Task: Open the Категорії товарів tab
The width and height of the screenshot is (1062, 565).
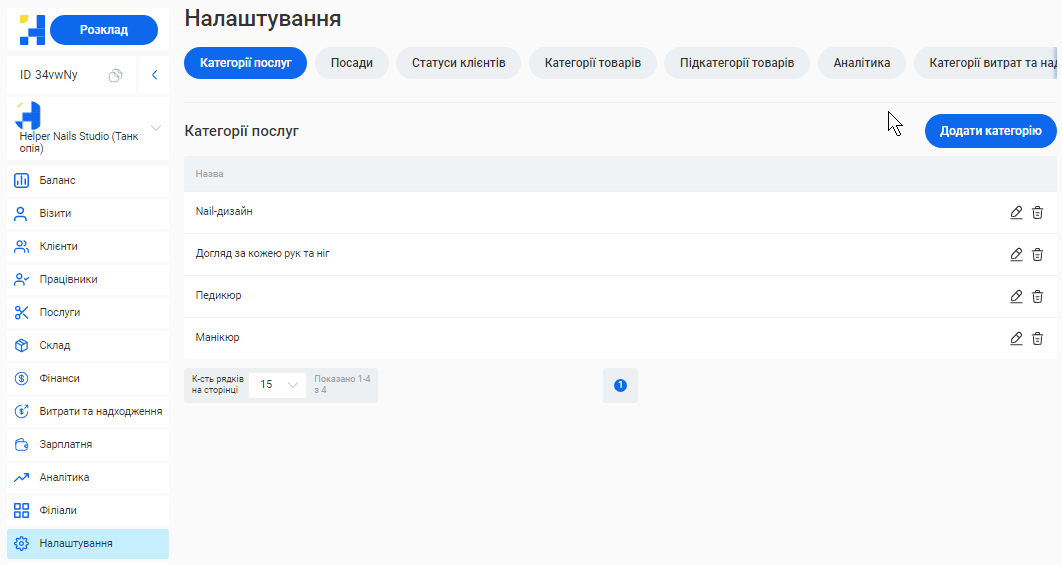Action: [593, 63]
